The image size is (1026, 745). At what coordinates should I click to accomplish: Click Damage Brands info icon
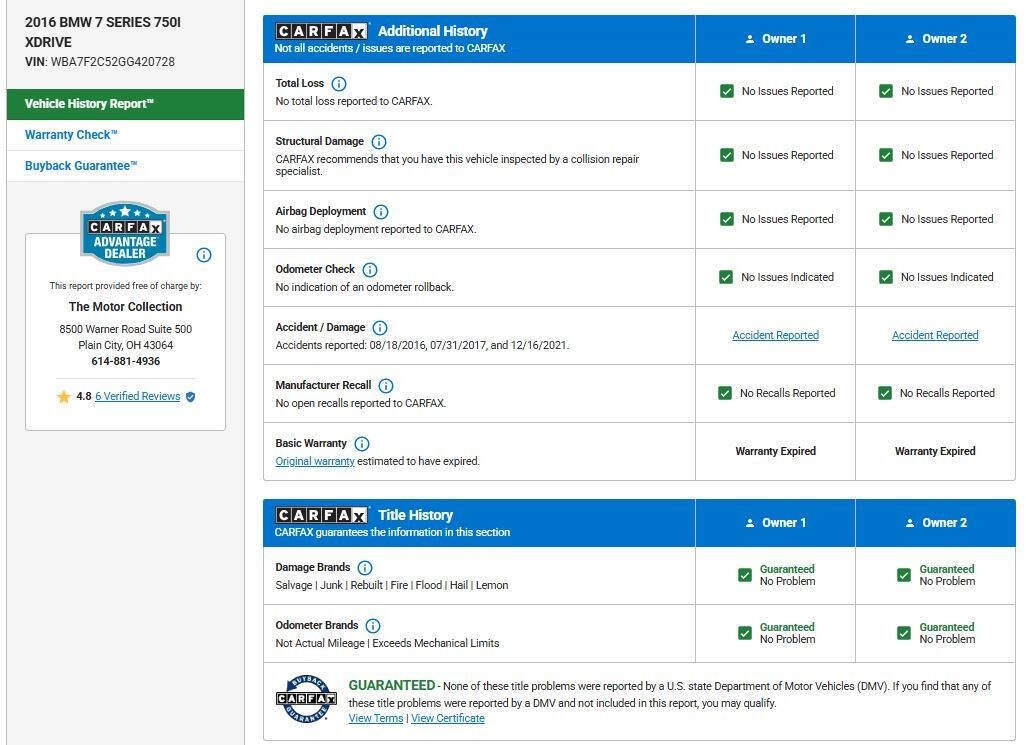(x=365, y=568)
